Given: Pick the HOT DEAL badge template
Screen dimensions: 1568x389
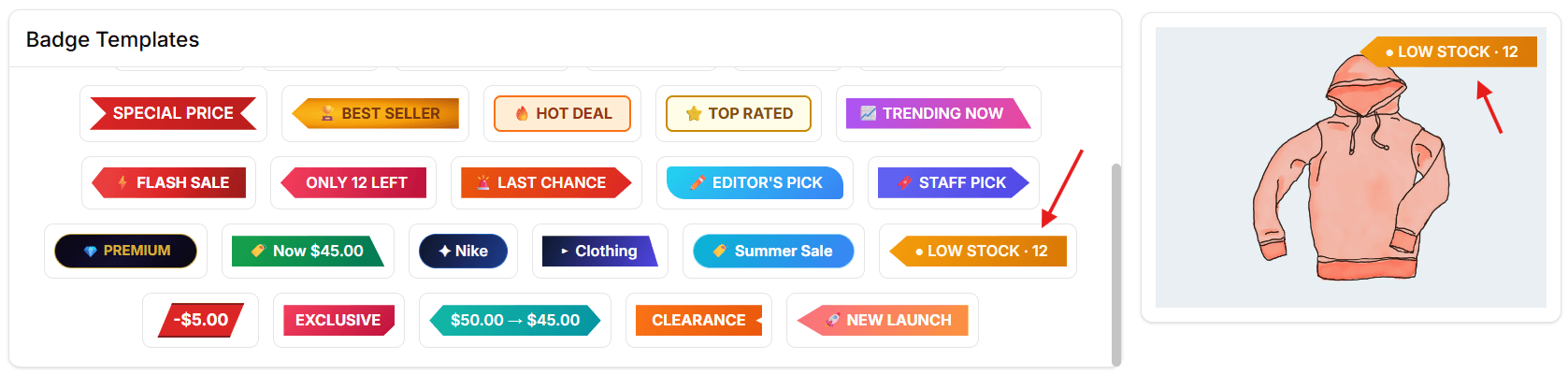Looking at the screenshot, I should tap(562, 113).
